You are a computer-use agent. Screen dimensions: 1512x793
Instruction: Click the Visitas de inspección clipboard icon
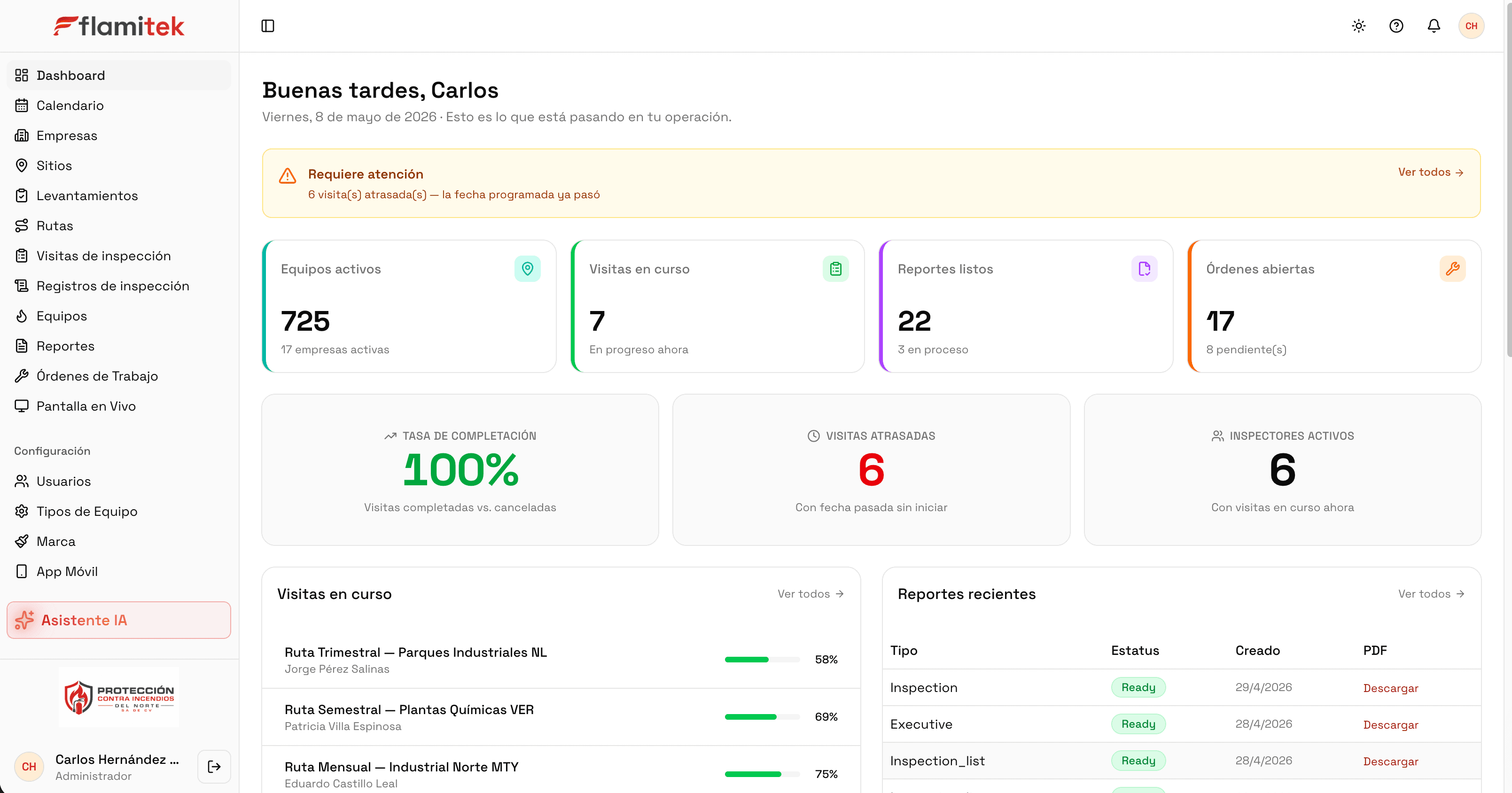[22, 256]
